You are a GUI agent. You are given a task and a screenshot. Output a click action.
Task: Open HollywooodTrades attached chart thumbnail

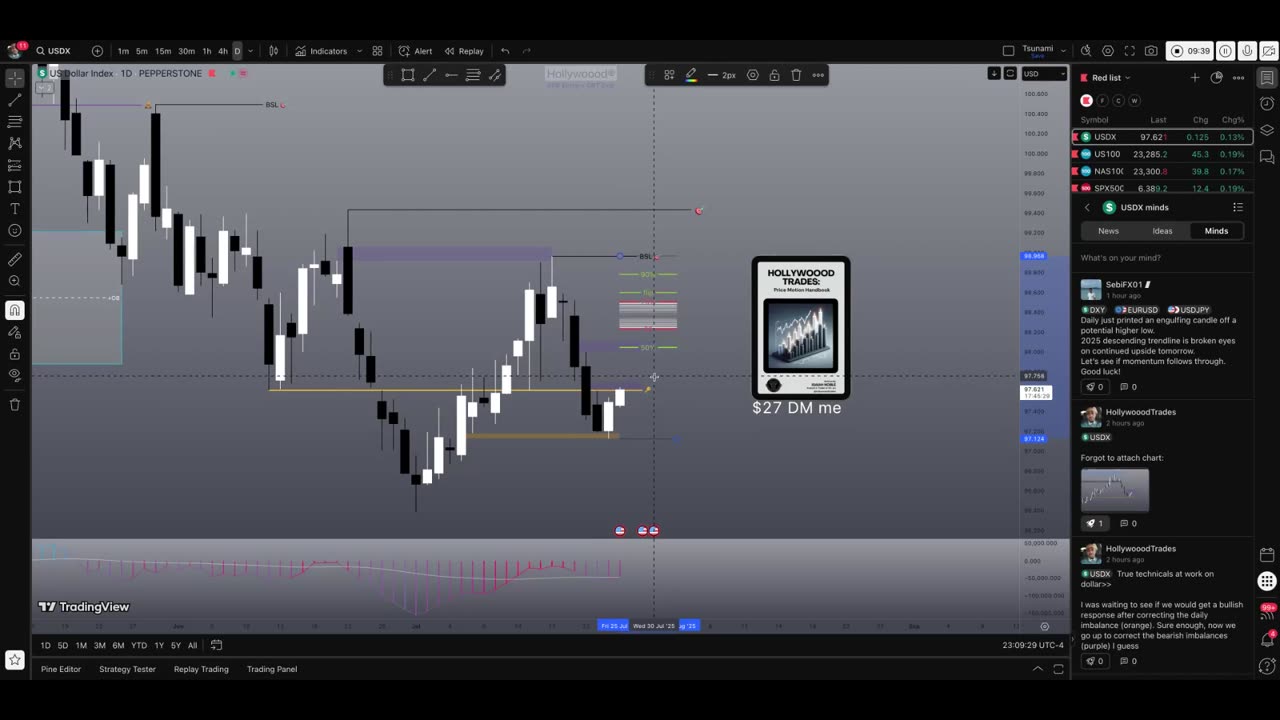1114,490
